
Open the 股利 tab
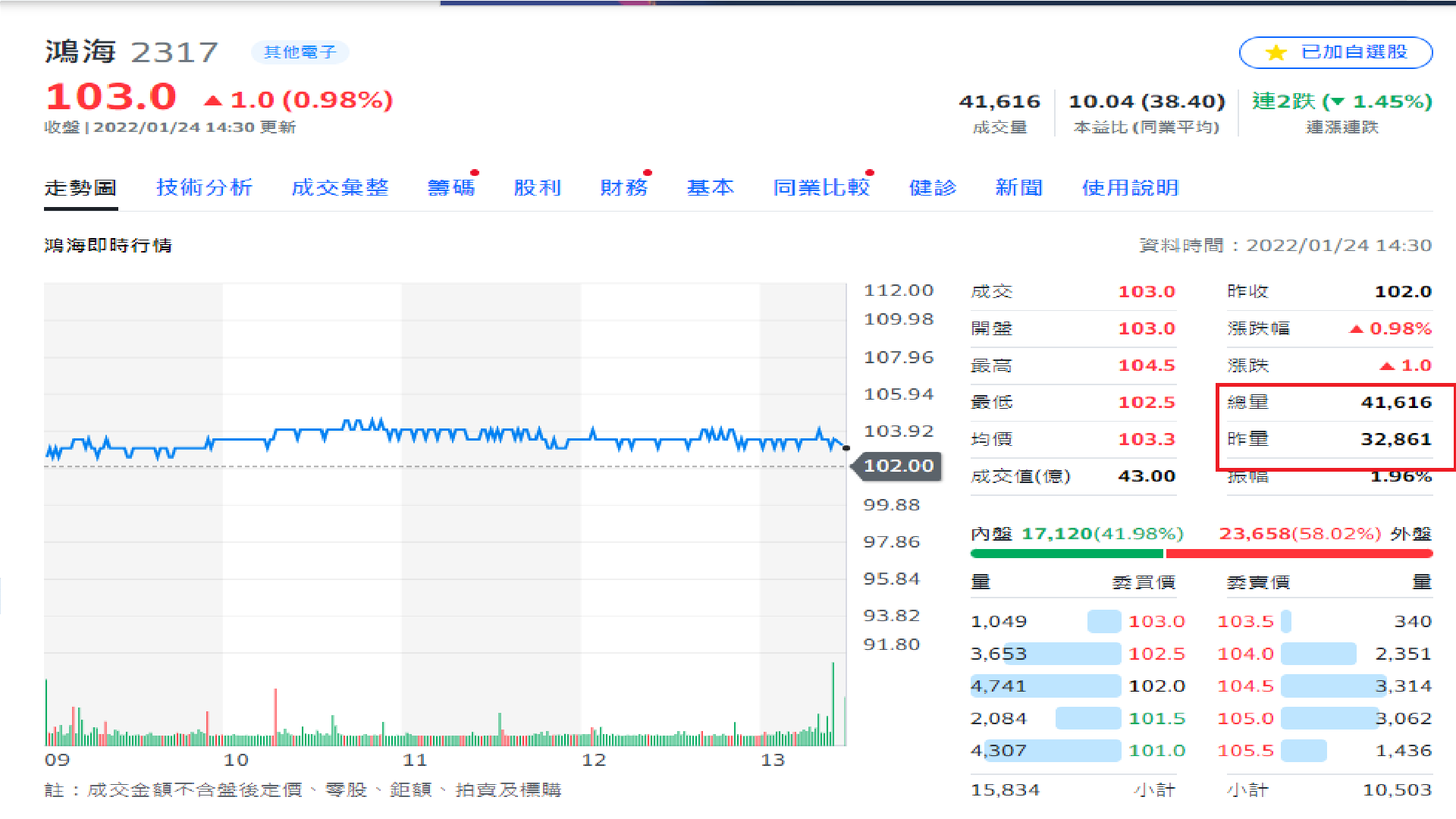click(538, 187)
